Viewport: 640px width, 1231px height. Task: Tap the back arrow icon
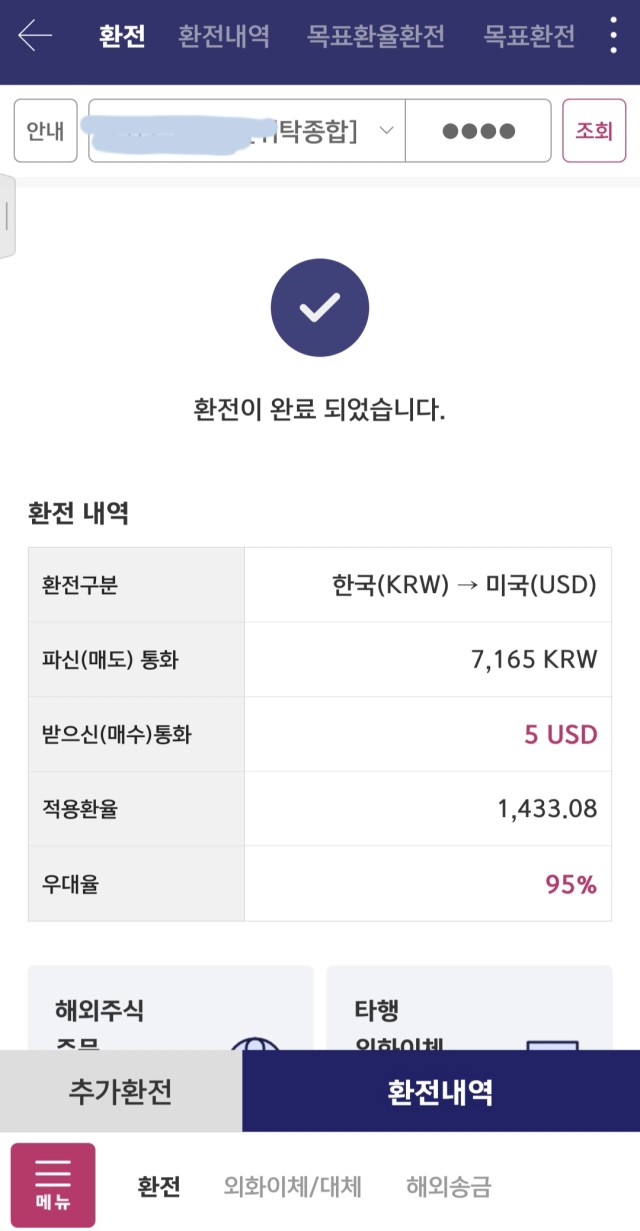35,36
